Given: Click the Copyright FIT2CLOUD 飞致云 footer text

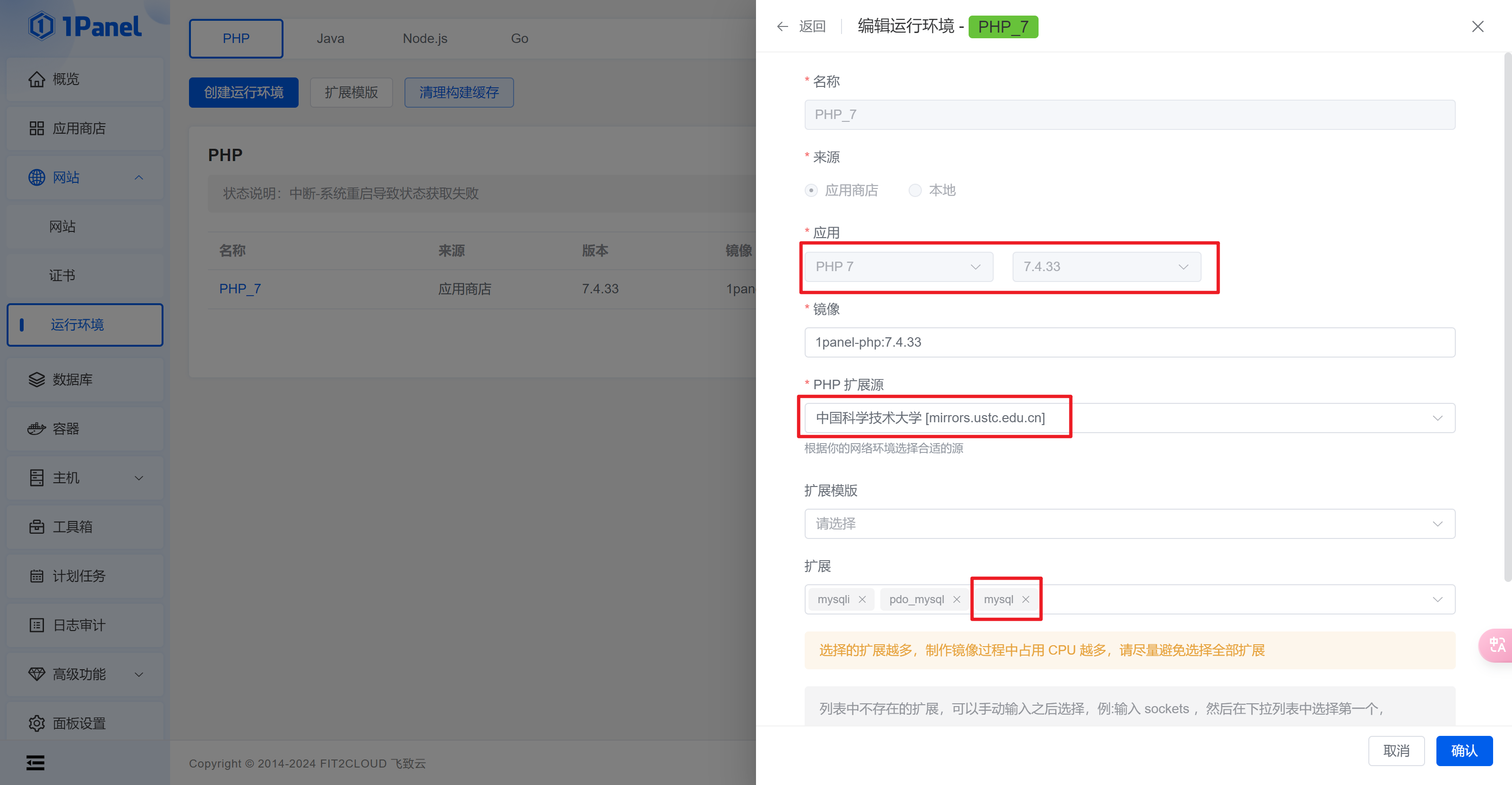Looking at the screenshot, I should coord(307,763).
